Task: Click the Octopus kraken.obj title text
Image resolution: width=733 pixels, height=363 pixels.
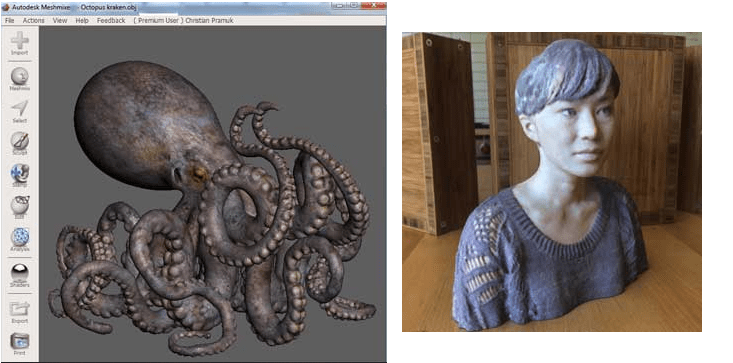Action: [107, 7]
